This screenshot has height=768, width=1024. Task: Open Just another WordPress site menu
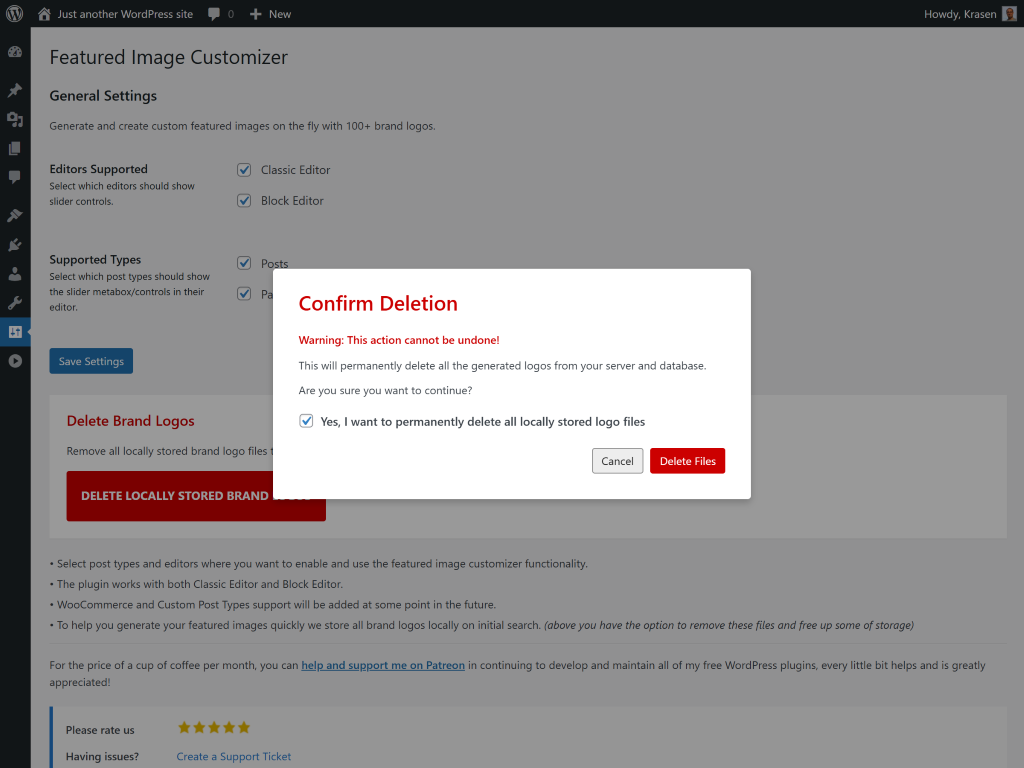pos(115,14)
